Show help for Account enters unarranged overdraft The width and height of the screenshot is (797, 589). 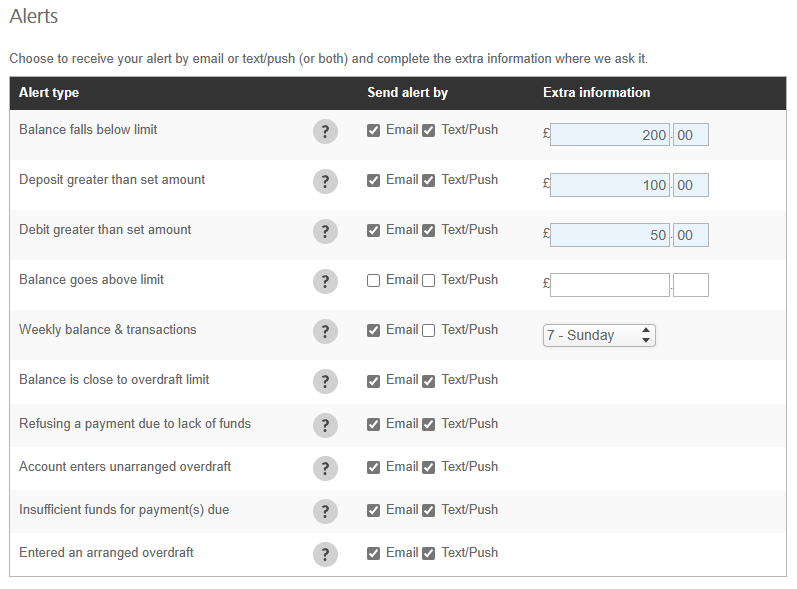click(325, 468)
